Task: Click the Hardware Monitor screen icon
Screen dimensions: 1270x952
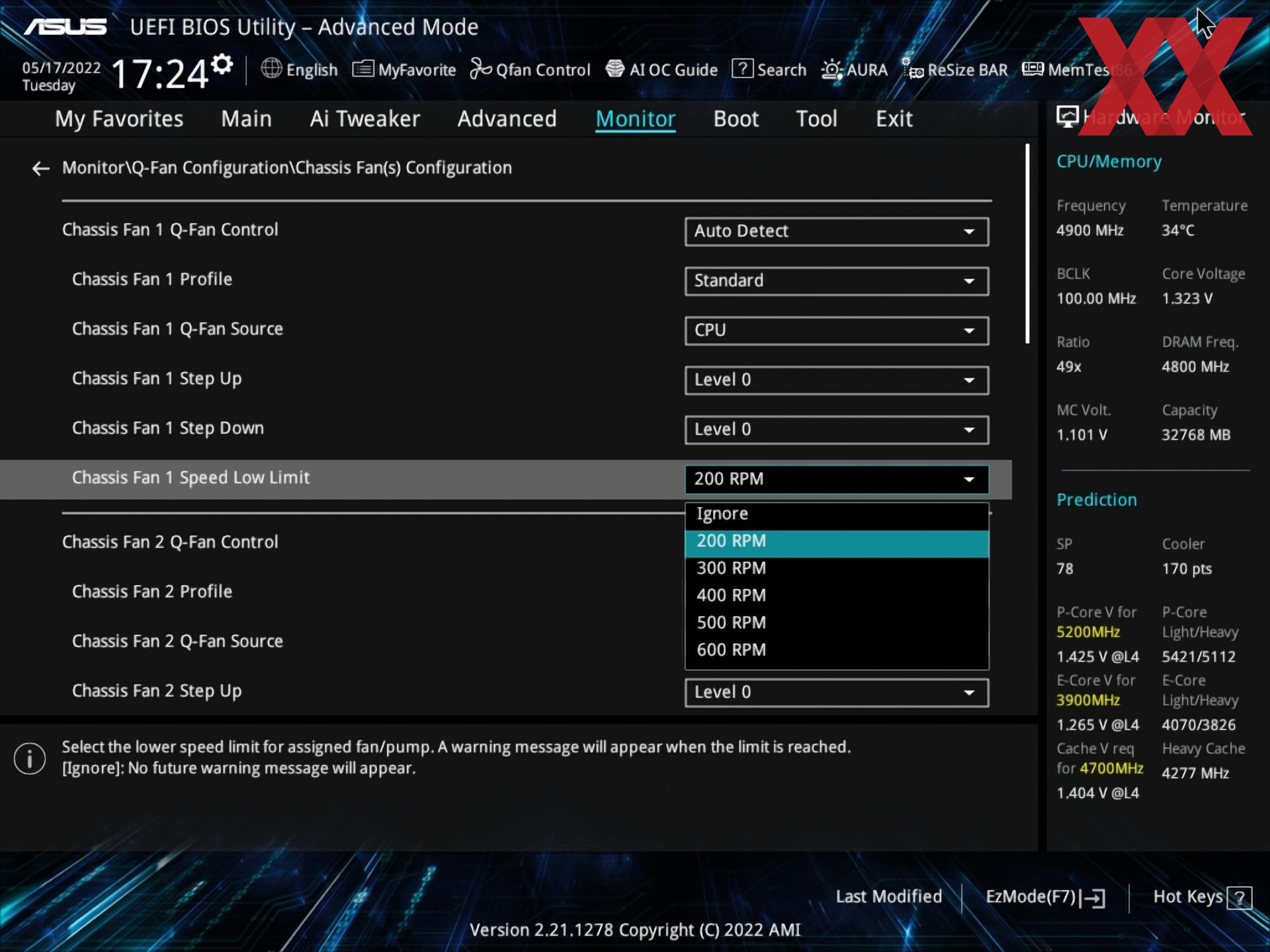Action: [1067, 117]
